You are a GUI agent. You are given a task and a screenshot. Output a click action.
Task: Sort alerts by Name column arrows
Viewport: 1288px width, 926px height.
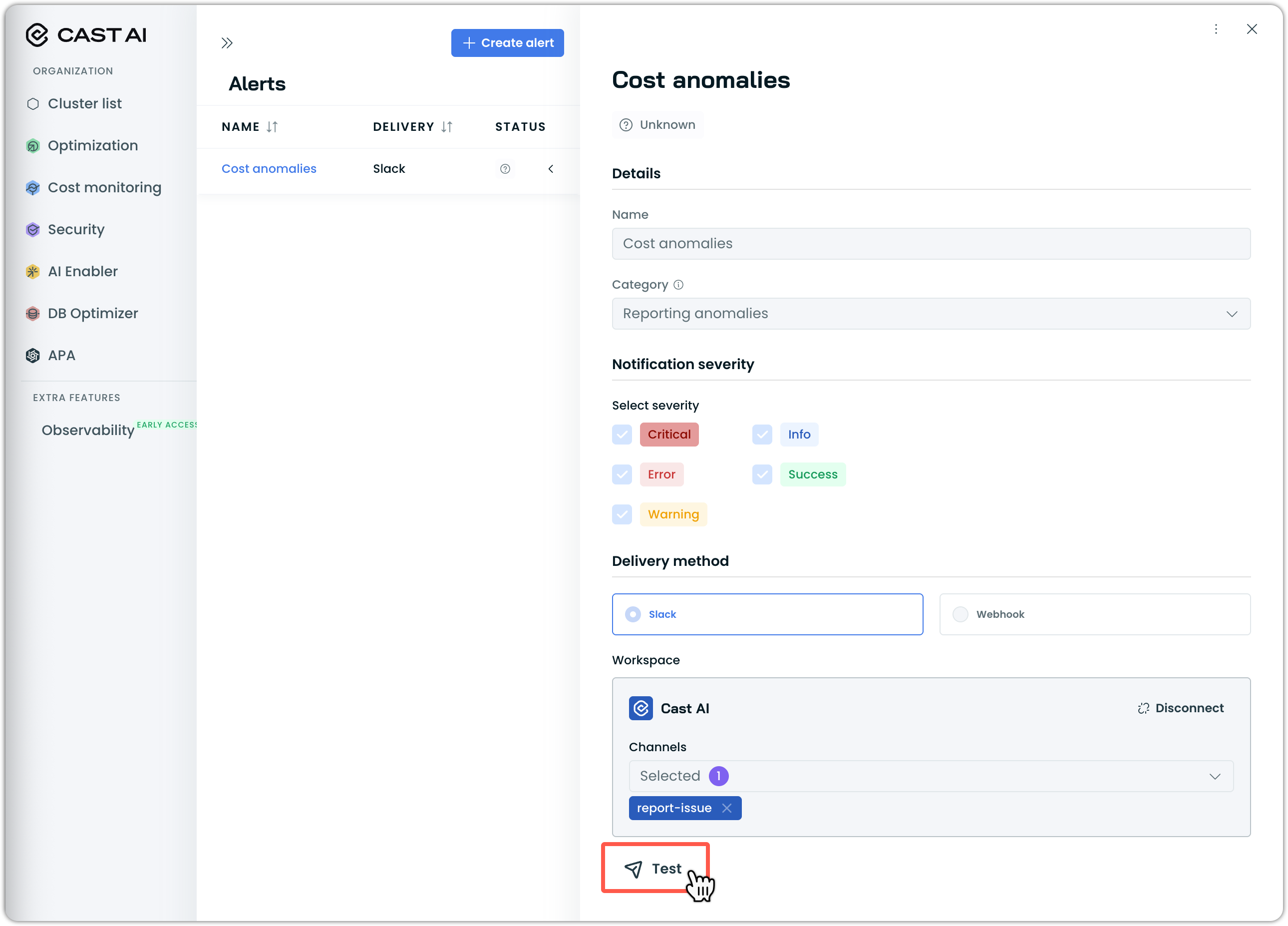click(272, 127)
